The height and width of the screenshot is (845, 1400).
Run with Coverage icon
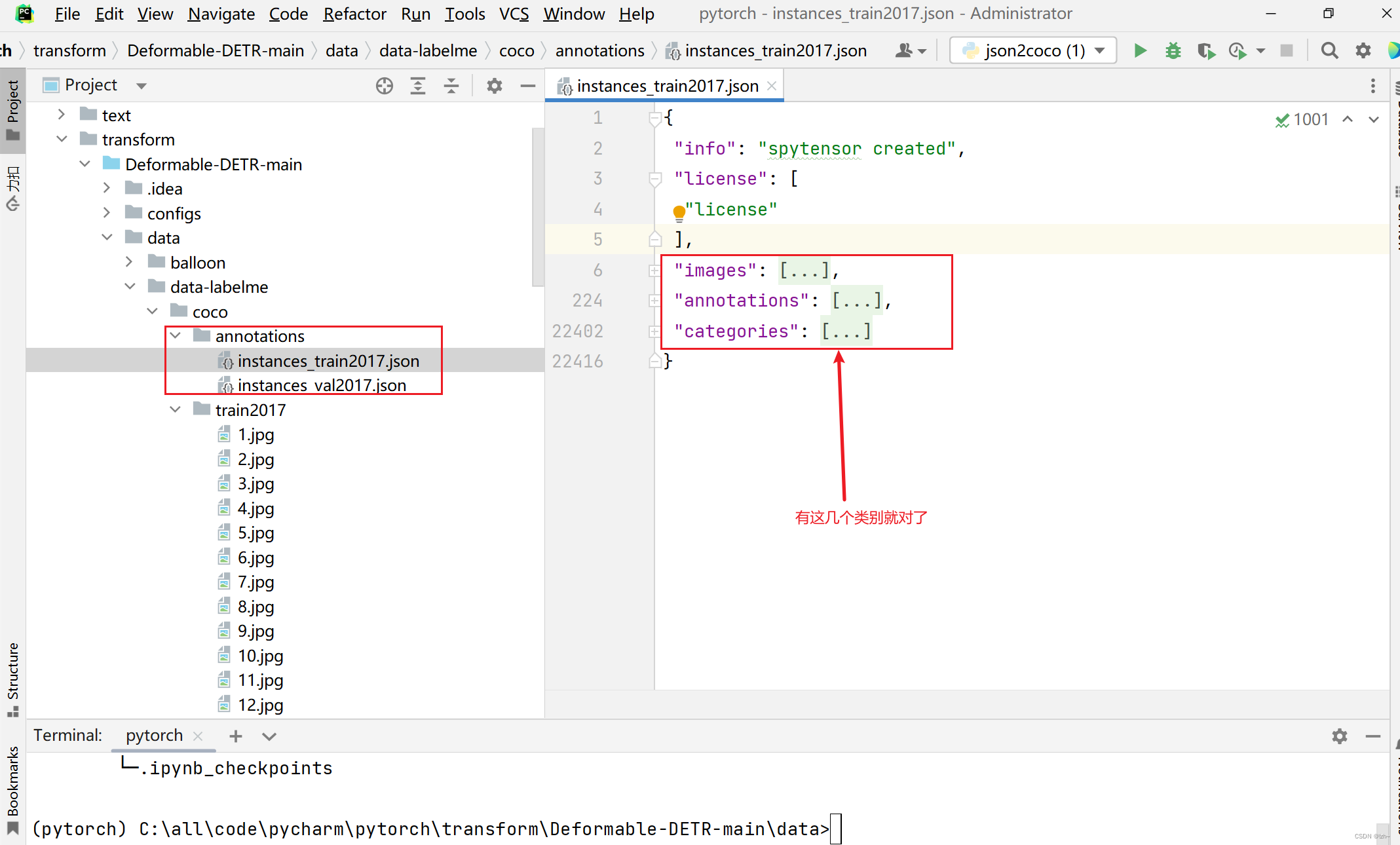point(1205,50)
